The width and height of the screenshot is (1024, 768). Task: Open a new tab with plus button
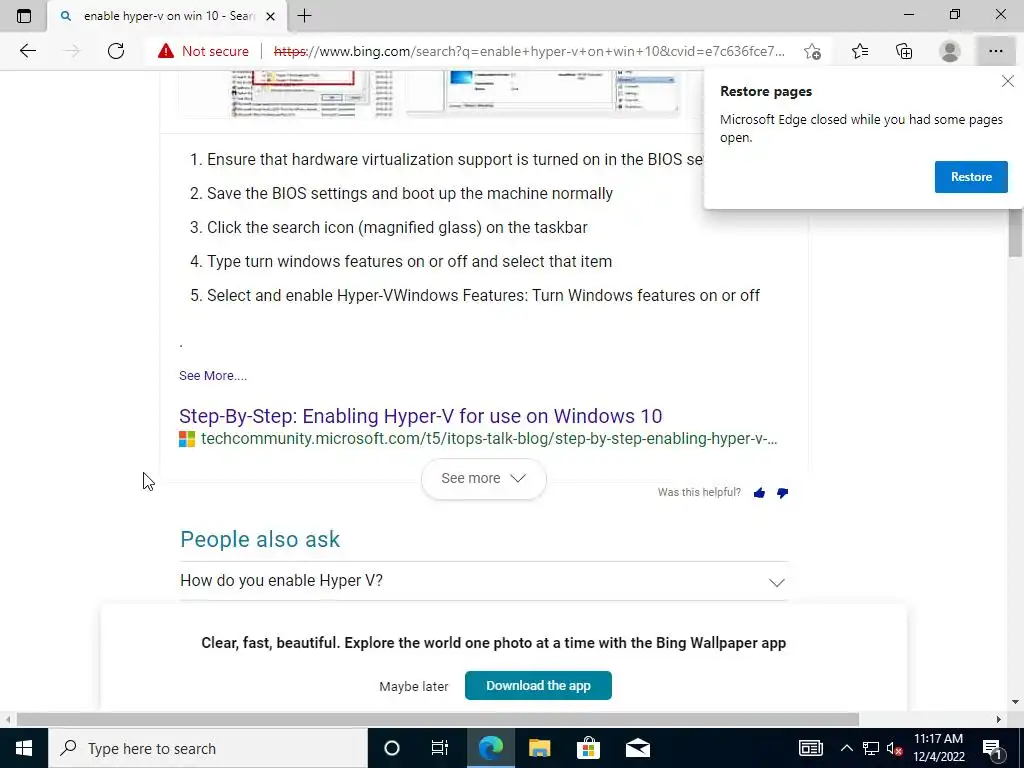[x=304, y=16]
